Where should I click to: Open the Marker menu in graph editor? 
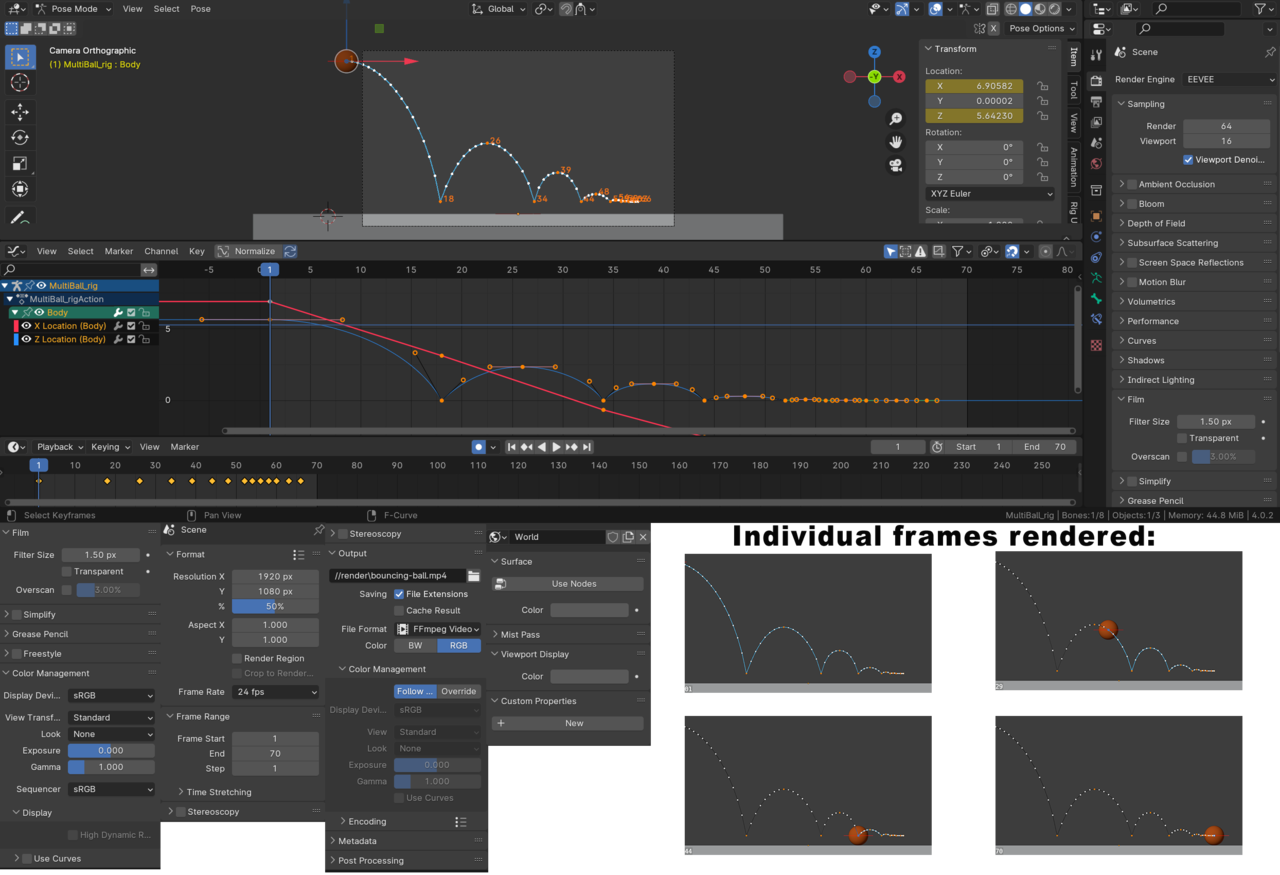click(x=119, y=251)
